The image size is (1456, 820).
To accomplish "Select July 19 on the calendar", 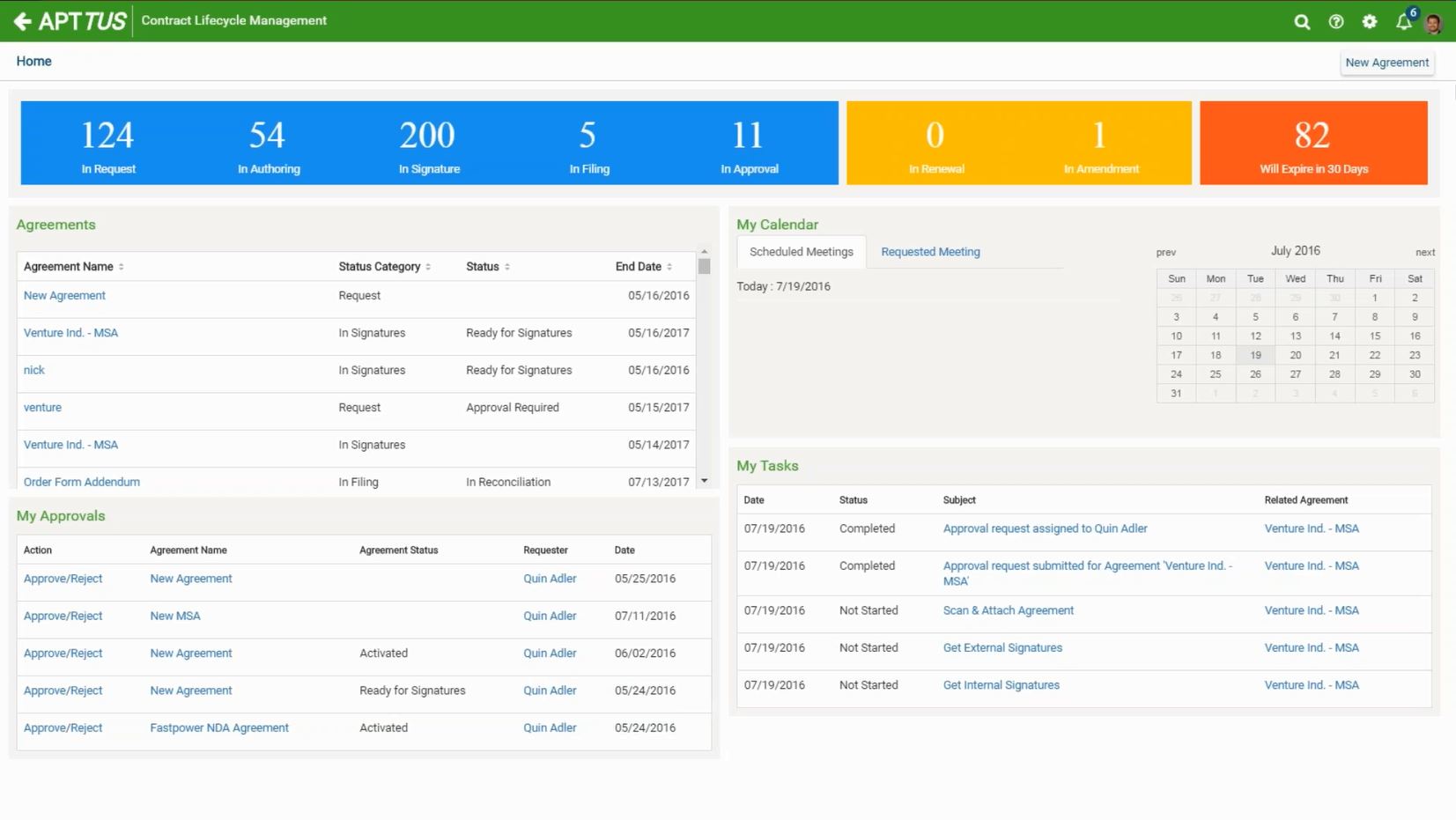I will pyautogui.click(x=1255, y=355).
